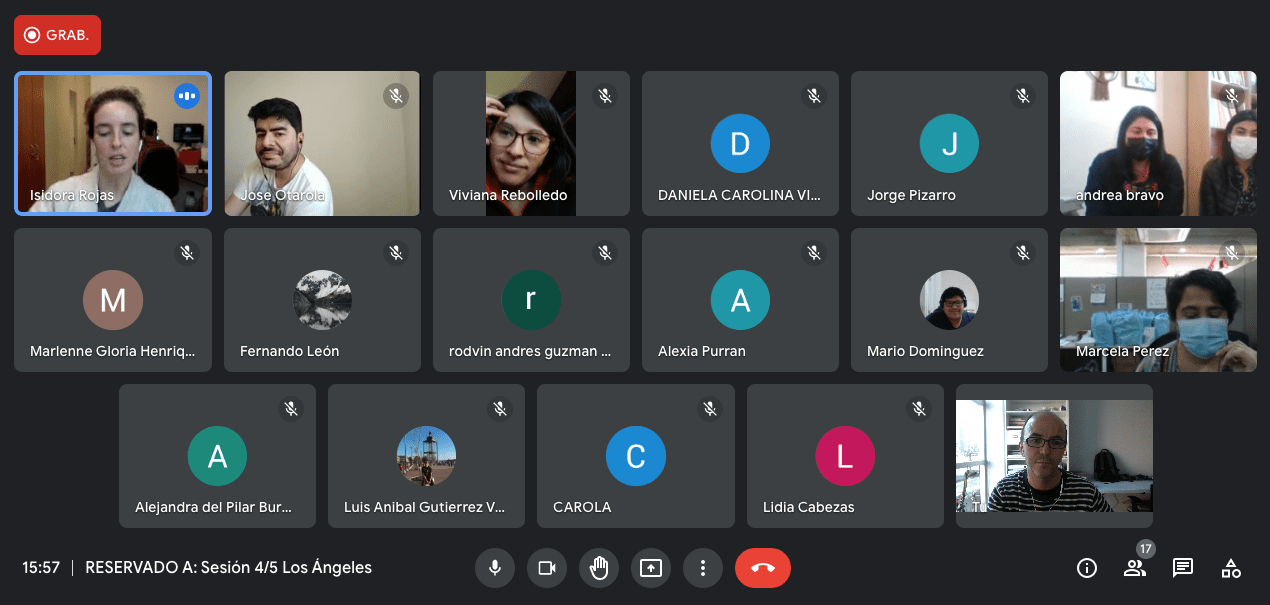1270x605 pixels.
Task: Click the meeting title RESERVADO A: Sesión 4/5
Action: point(229,568)
